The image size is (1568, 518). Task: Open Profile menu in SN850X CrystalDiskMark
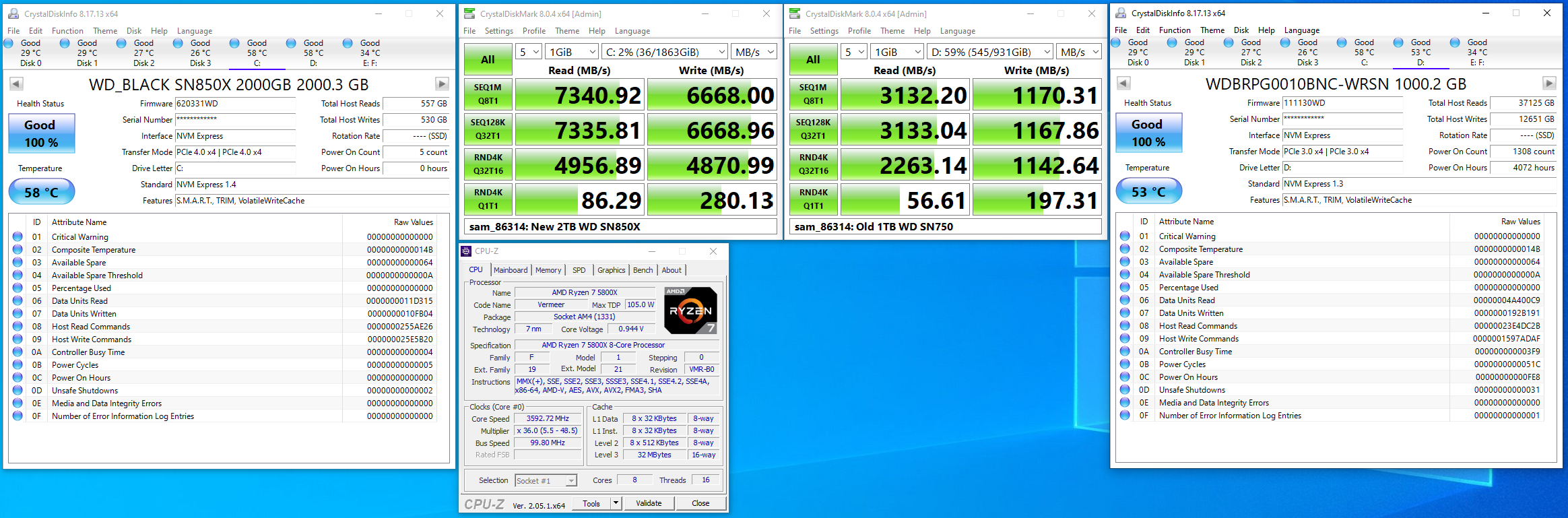534,31
